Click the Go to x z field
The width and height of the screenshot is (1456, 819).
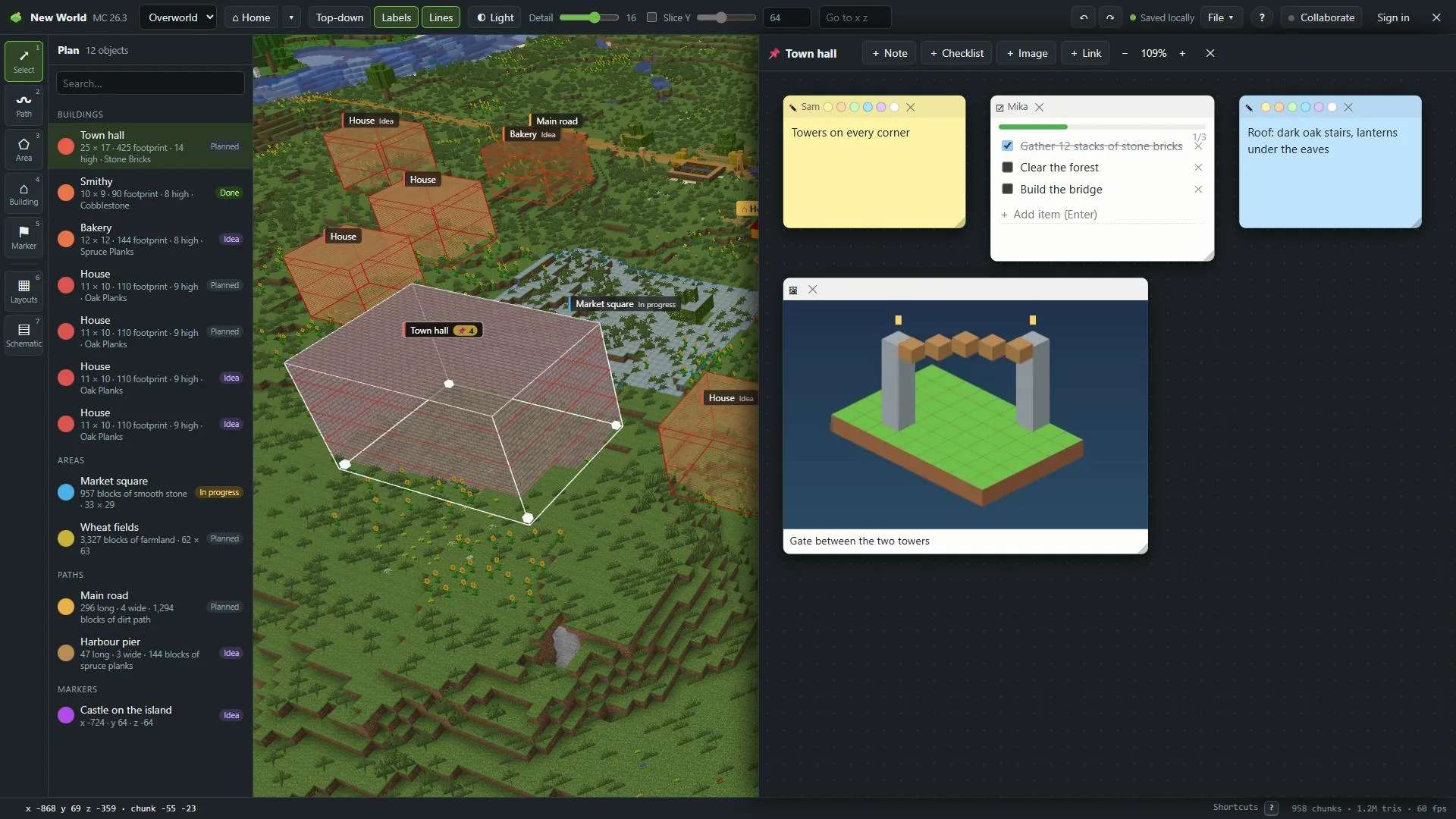(855, 17)
